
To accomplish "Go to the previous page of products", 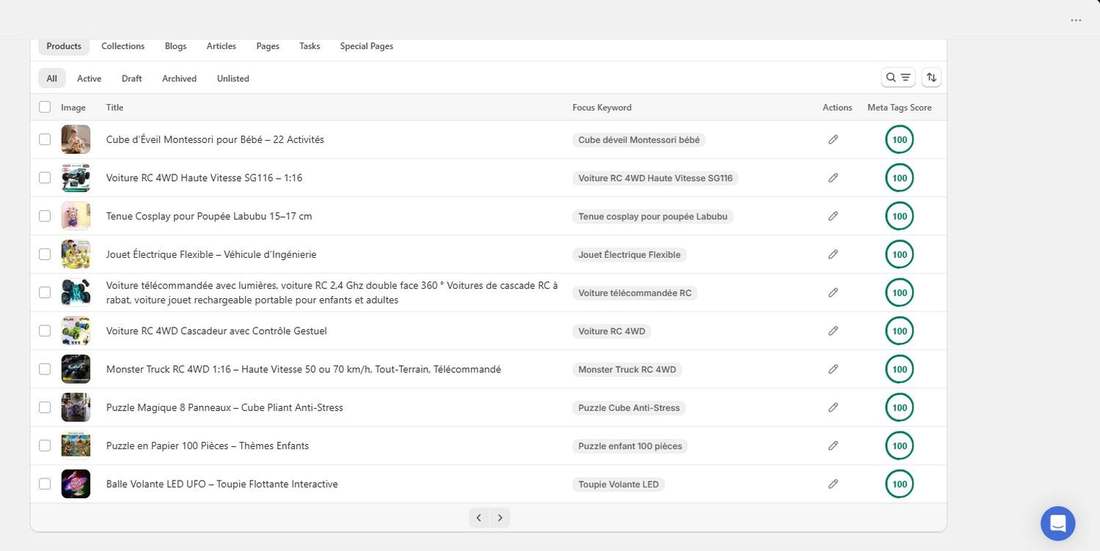I will point(478,518).
